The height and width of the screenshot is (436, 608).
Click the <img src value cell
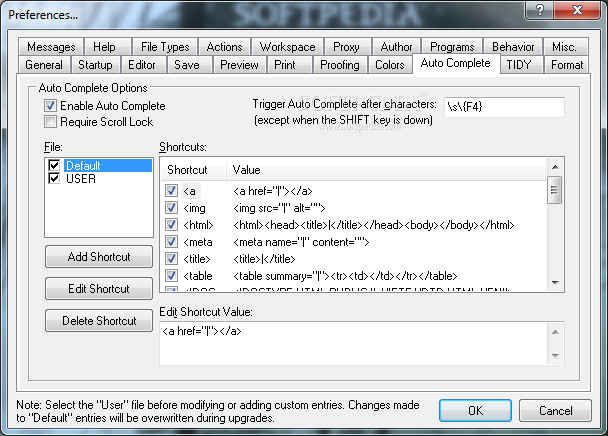[x=279, y=208]
